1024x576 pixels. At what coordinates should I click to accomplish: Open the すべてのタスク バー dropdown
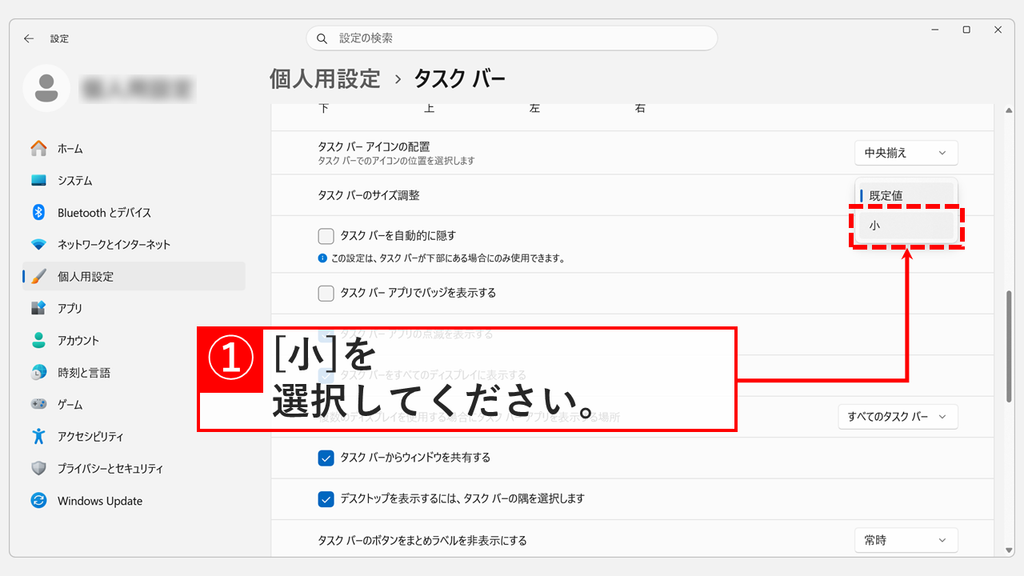click(898, 417)
